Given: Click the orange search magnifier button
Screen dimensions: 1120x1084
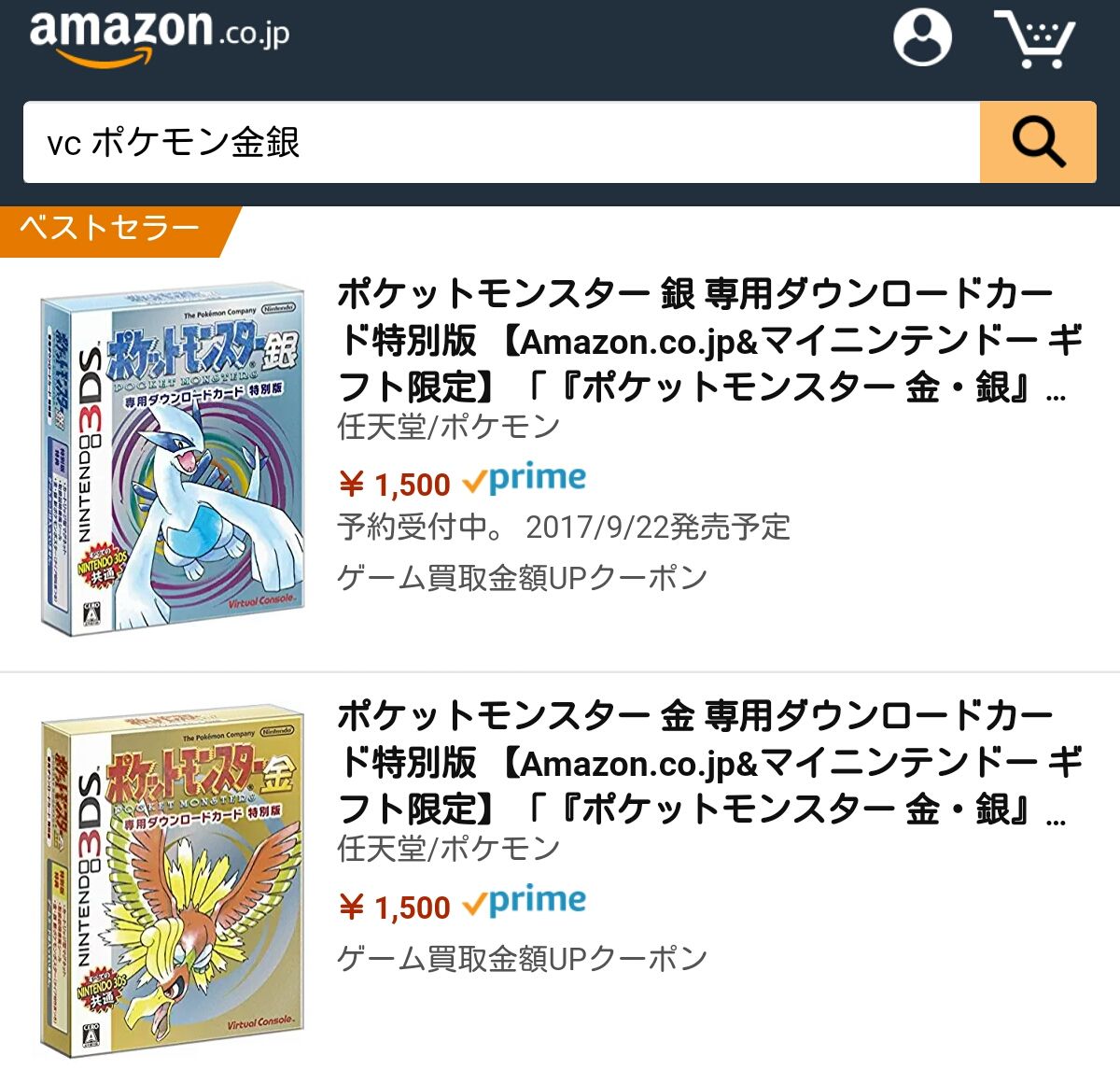Looking at the screenshot, I should (1038, 142).
